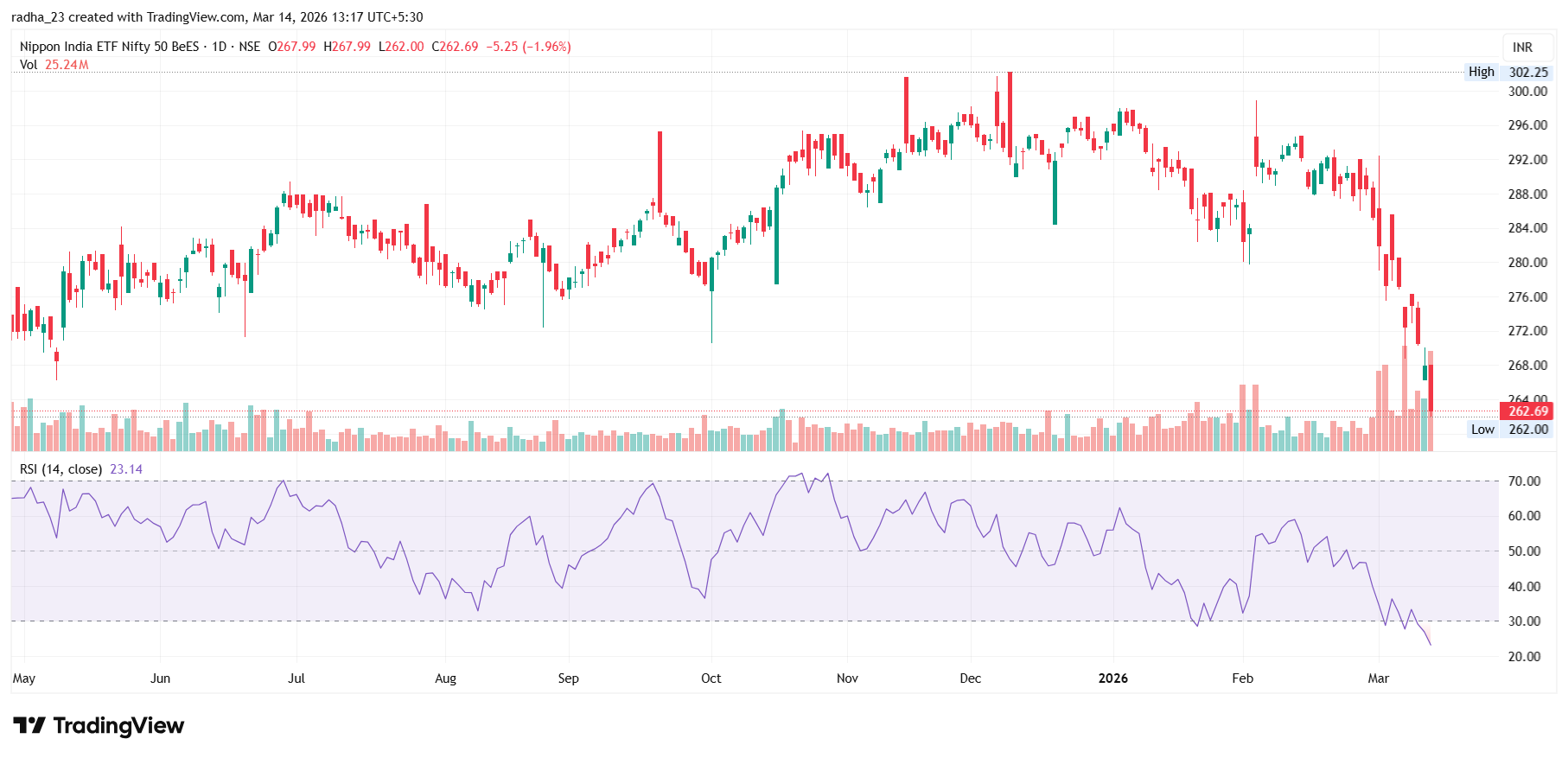Click the Nov label on time axis

[x=847, y=678]
